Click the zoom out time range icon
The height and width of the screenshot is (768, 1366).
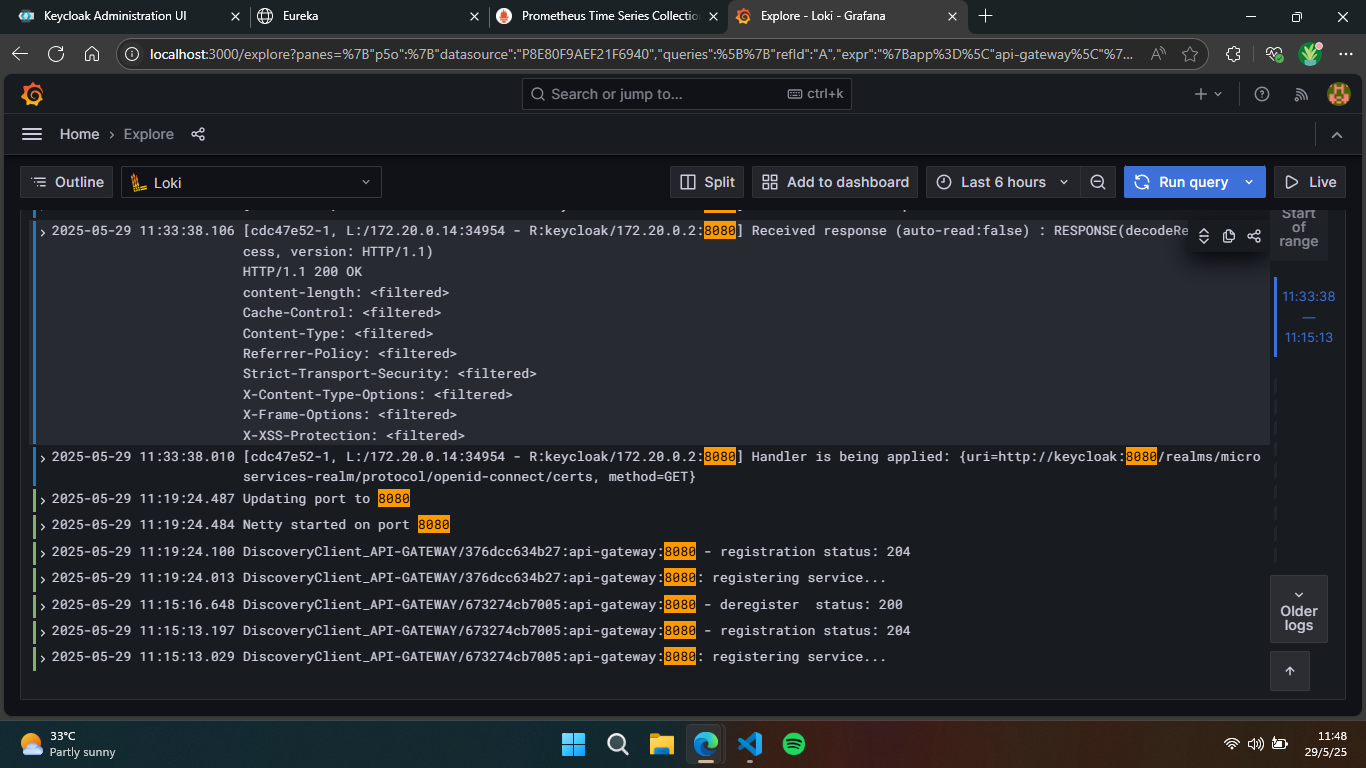tap(1097, 182)
